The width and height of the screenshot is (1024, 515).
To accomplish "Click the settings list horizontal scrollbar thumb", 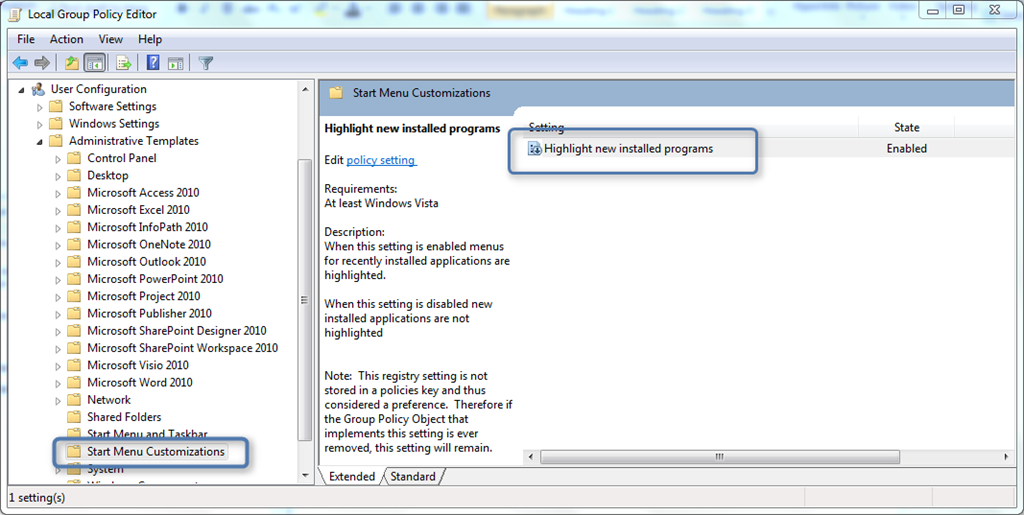I will click(720, 457).
